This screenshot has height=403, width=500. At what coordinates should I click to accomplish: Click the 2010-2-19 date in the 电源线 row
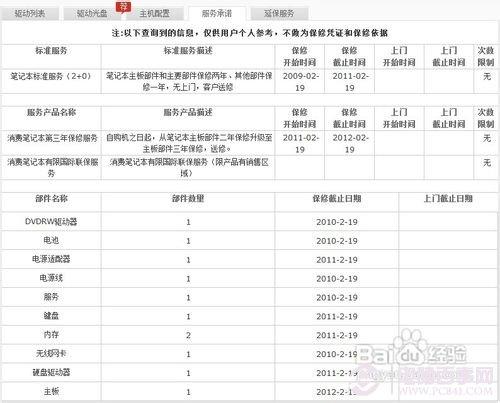(337, 278)
